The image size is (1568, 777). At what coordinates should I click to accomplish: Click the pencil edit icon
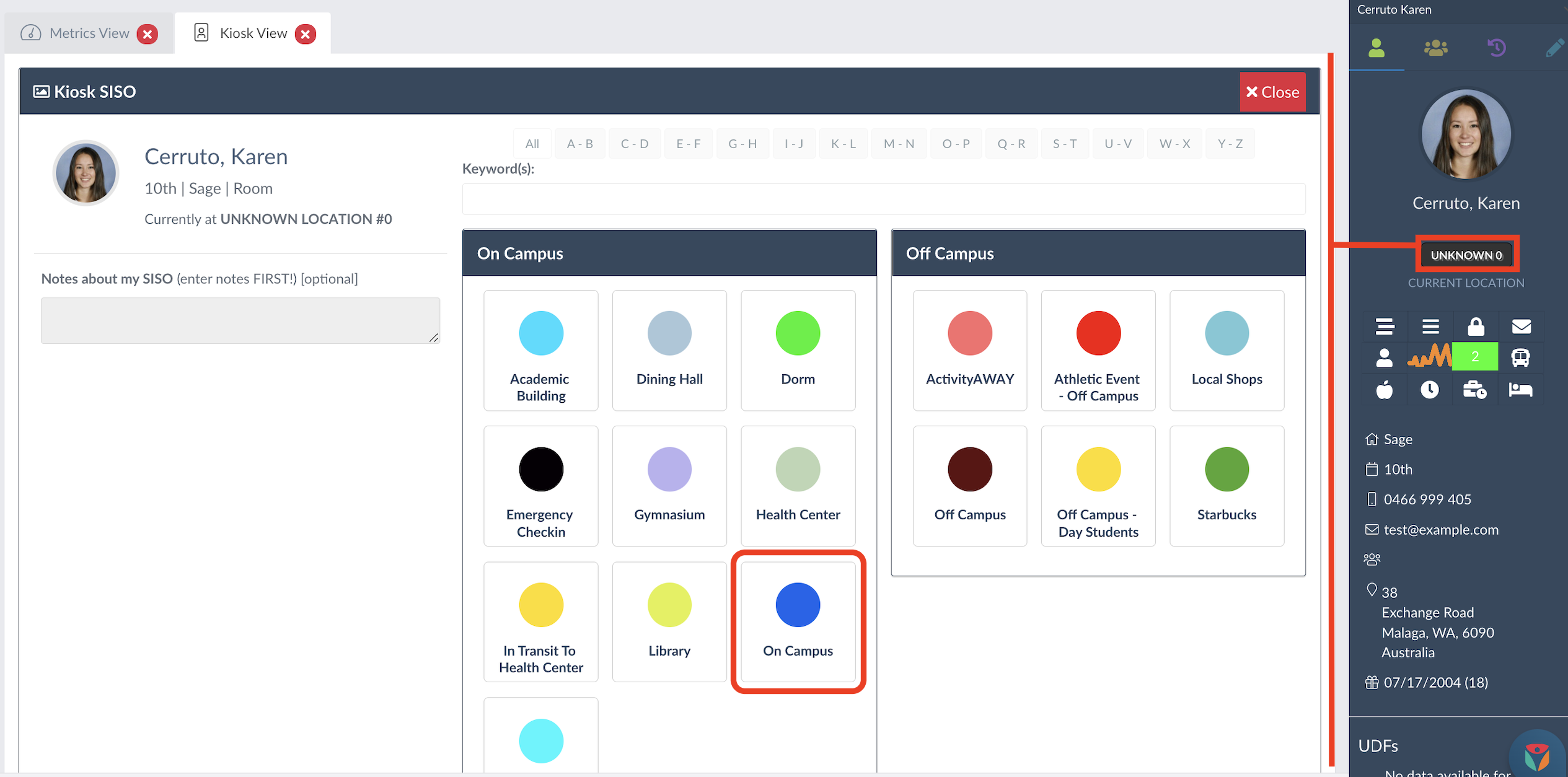click(1554, 48)
